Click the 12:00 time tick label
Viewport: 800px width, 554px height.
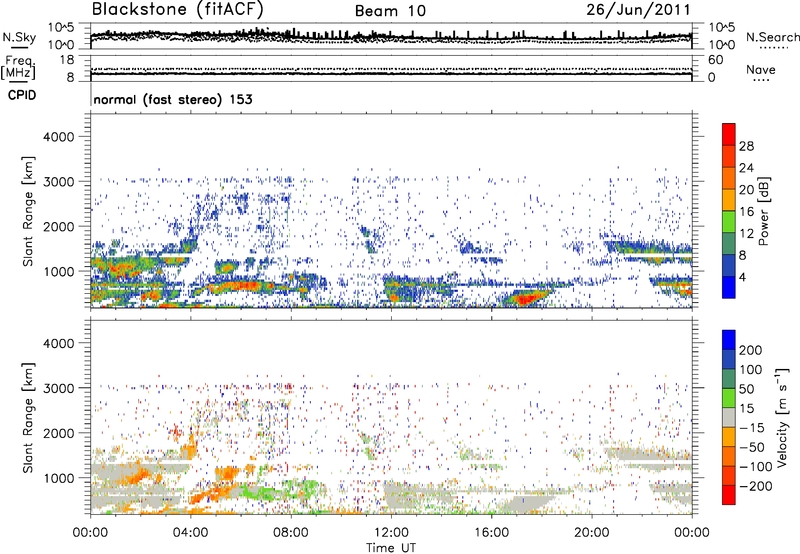pos(391,533)
